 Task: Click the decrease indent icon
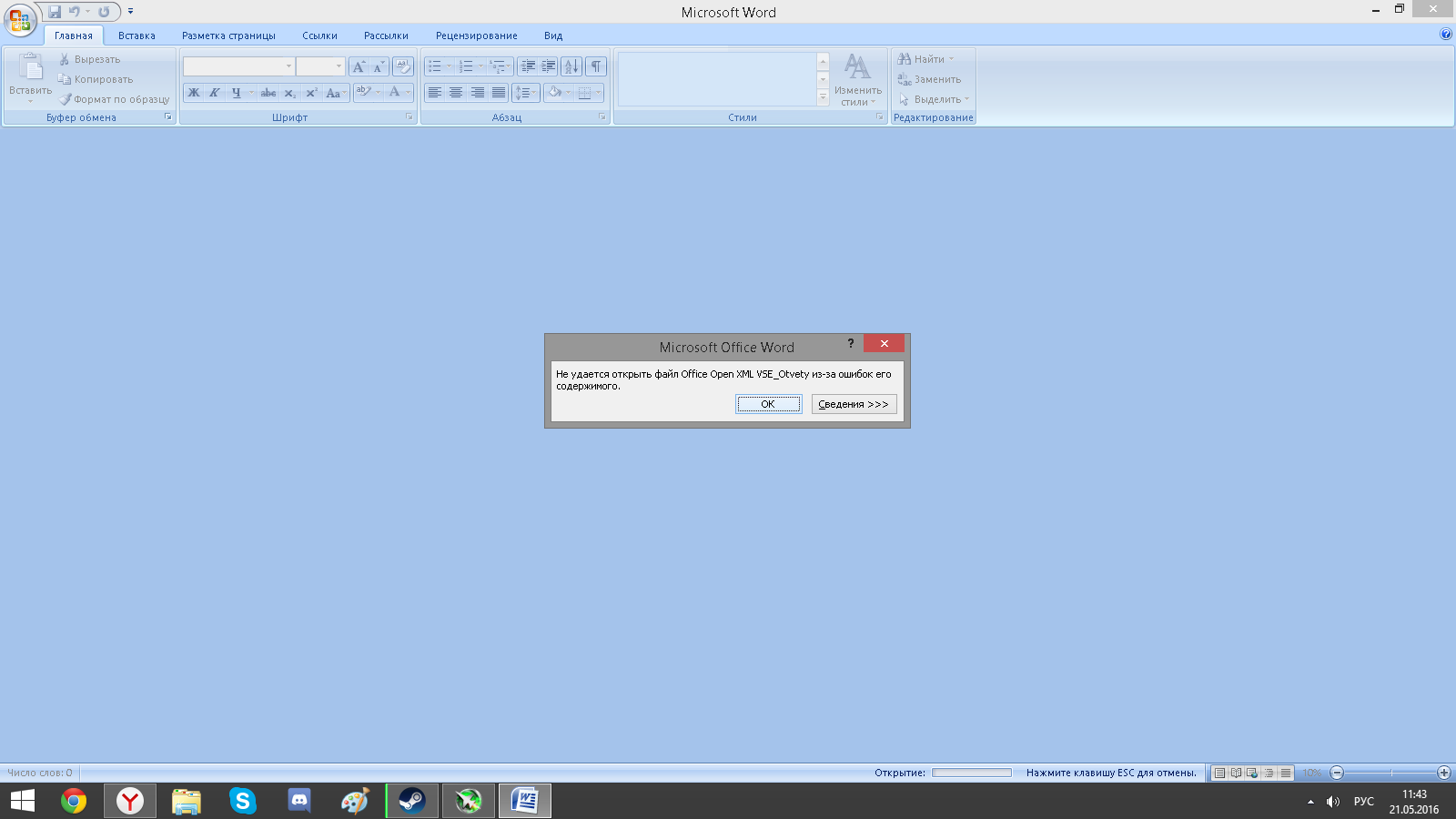pyautogui.click(x=528, y=66)
